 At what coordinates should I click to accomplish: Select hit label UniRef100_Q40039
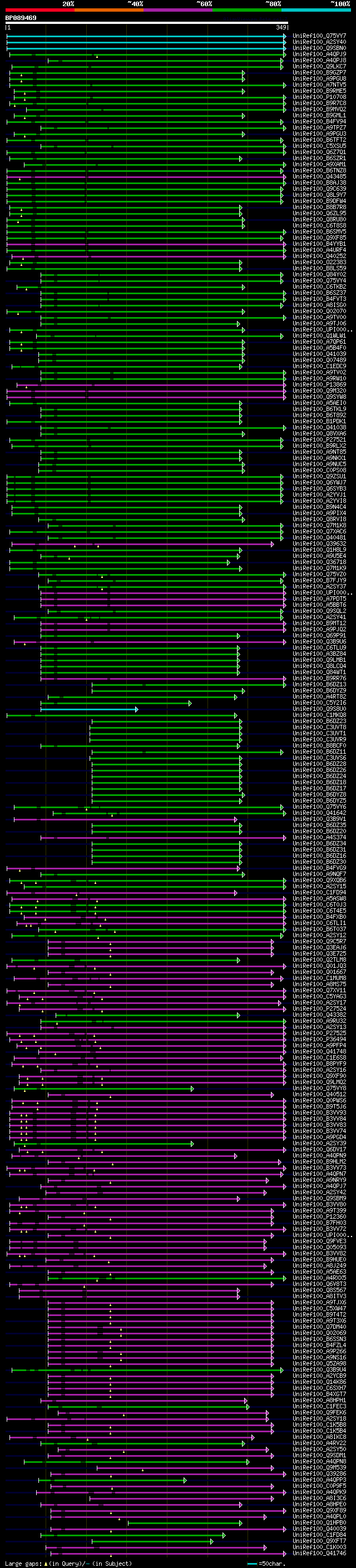tap(319, 1529)
